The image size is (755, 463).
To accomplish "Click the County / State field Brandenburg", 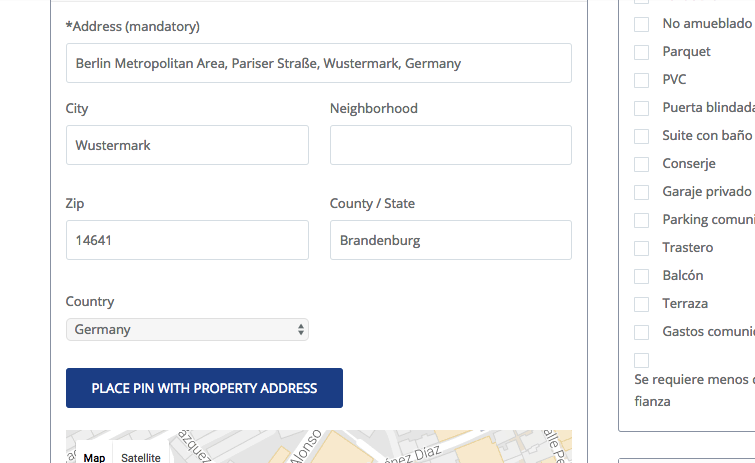I will coord(451,240).
